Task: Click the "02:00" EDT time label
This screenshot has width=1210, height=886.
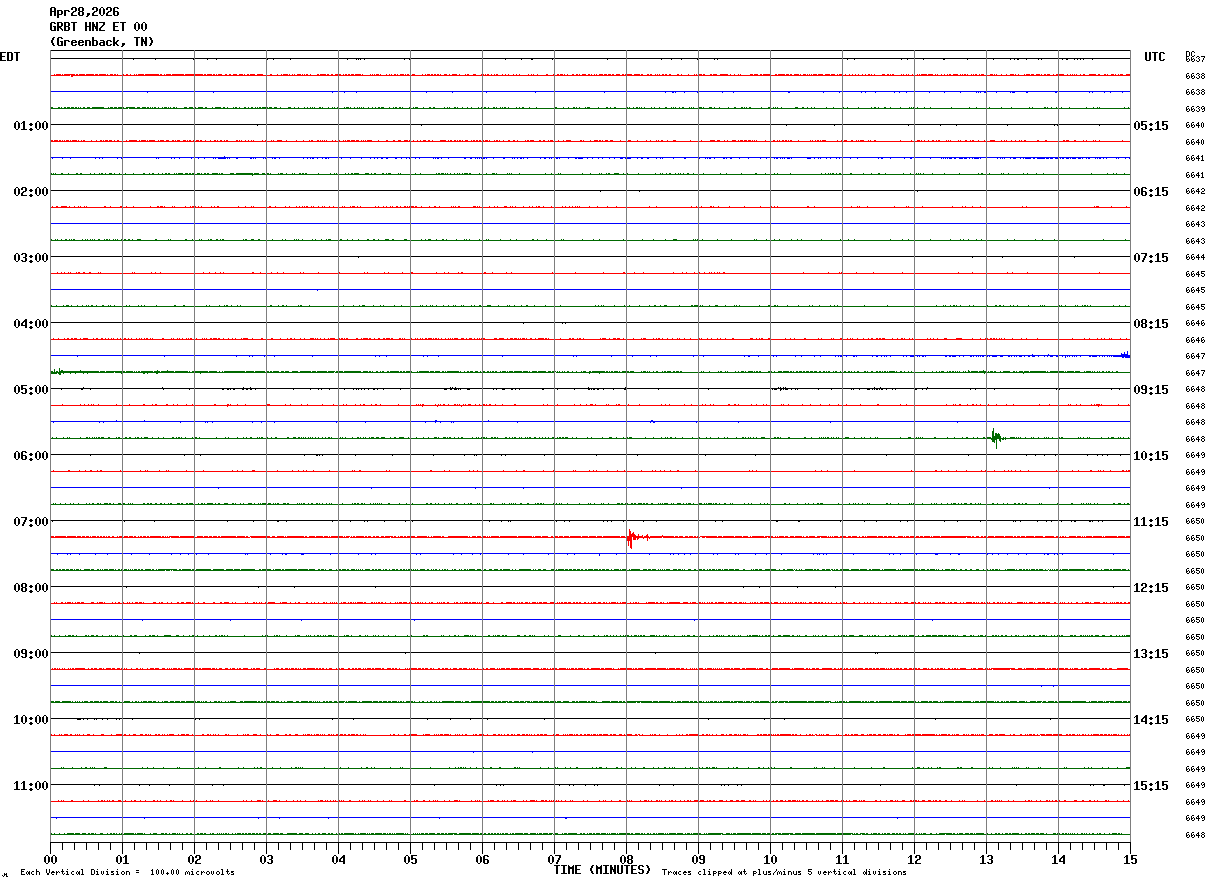Action: [x=31, y=192]
